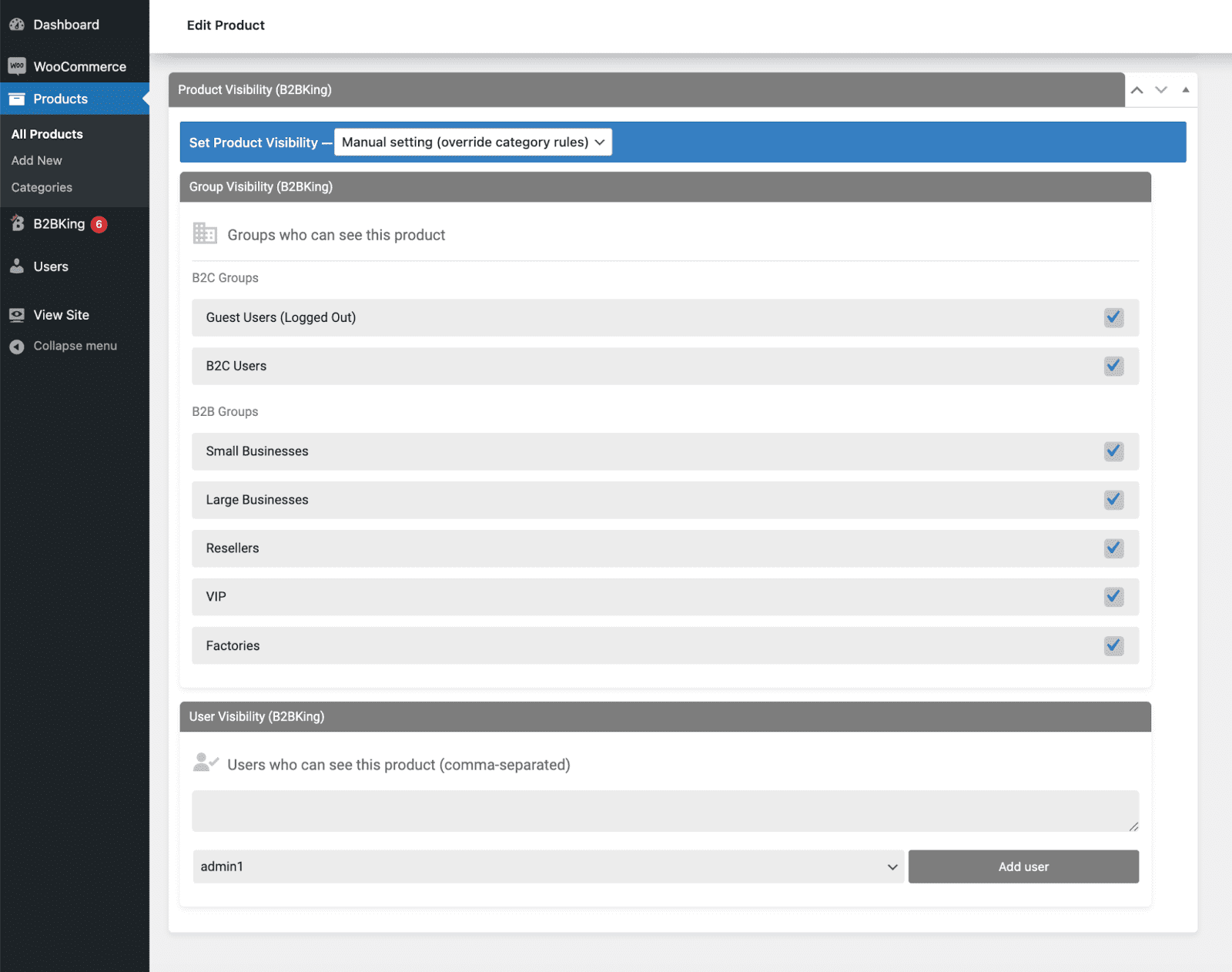
Task: Uncheck the Factories visibility checkbox
Action: 1113,645
